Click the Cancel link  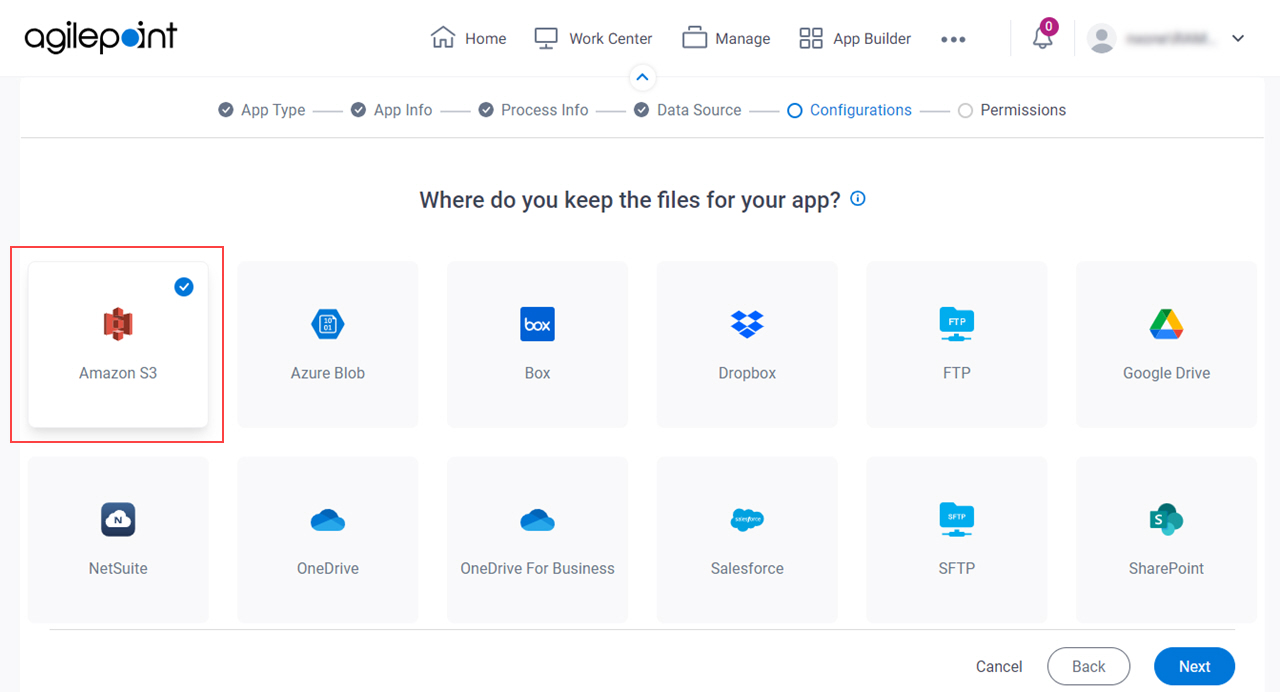tap(999, 667)
